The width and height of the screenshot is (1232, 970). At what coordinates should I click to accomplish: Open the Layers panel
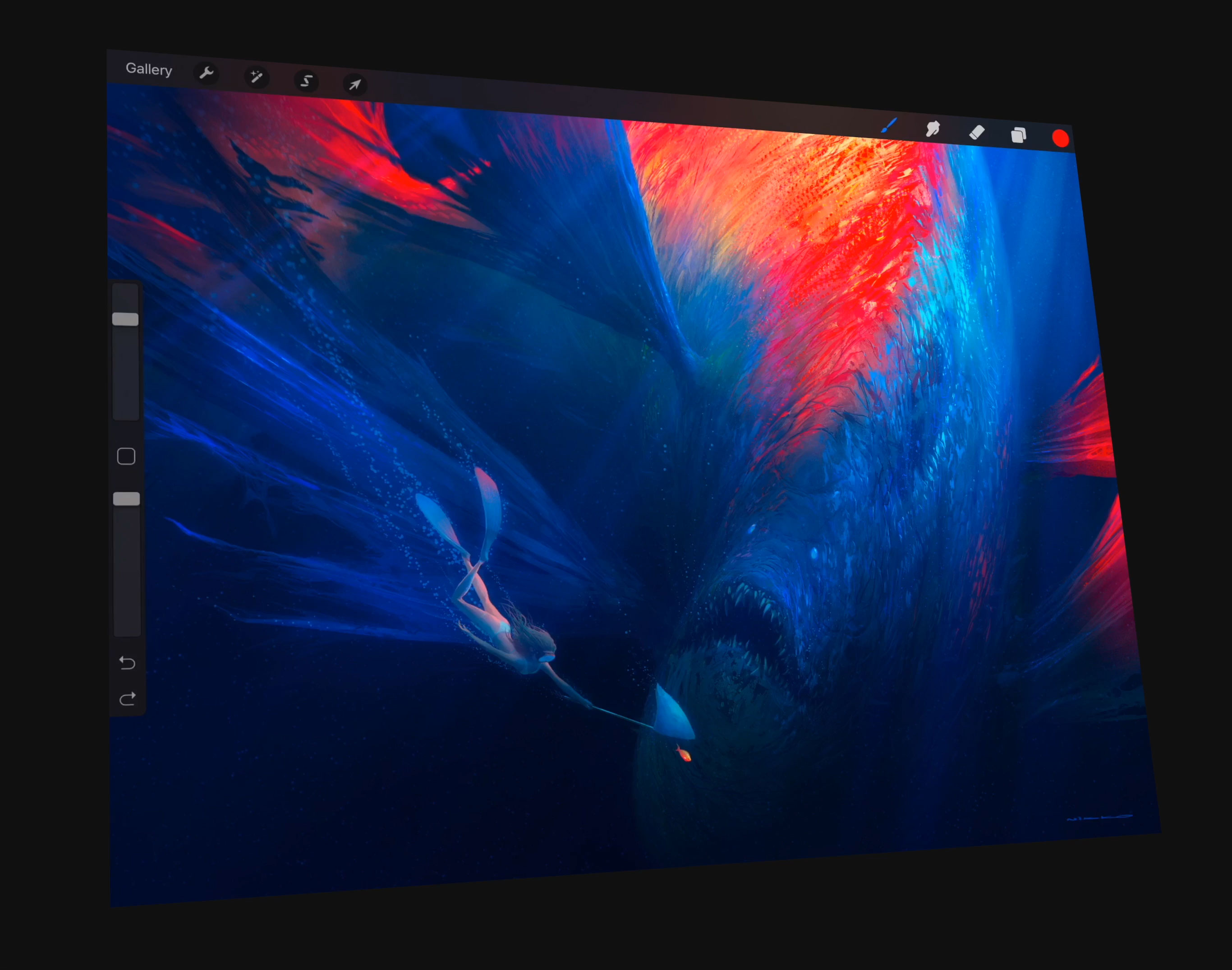click(x=1019, y=135)
